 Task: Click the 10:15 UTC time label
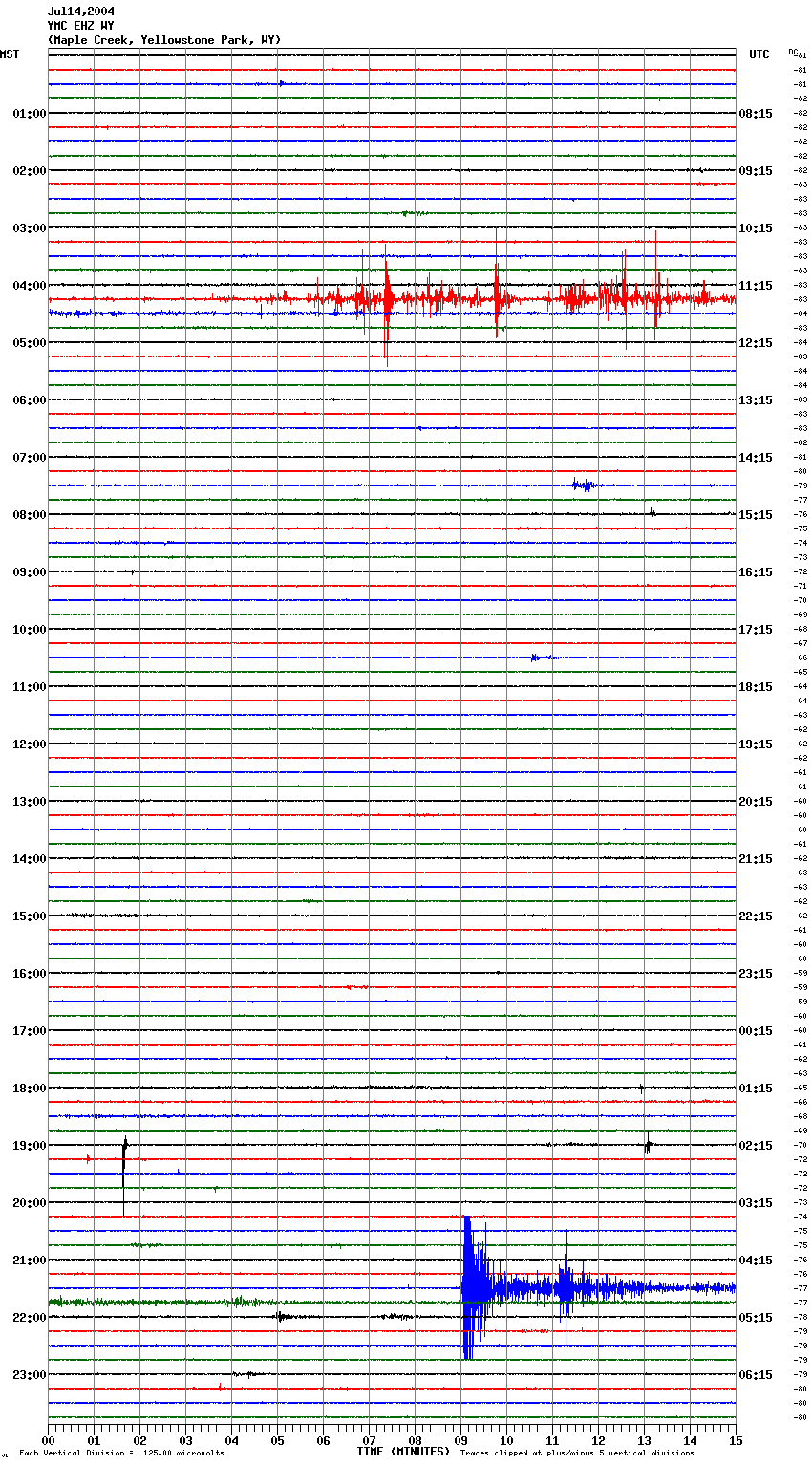click(x=756, y=228)
